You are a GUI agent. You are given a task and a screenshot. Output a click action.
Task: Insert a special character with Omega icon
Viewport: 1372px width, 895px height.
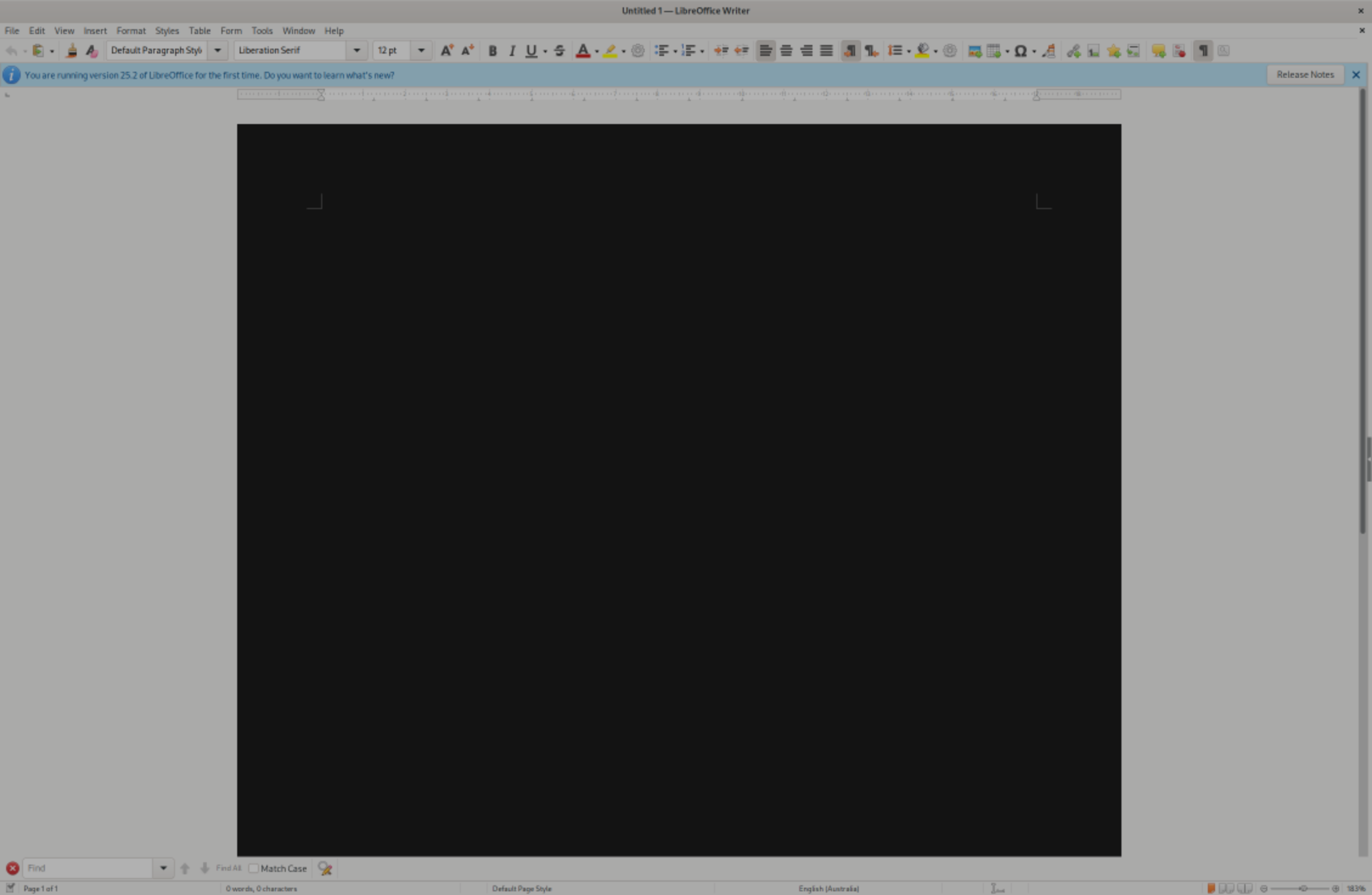tap(1020, 51)
